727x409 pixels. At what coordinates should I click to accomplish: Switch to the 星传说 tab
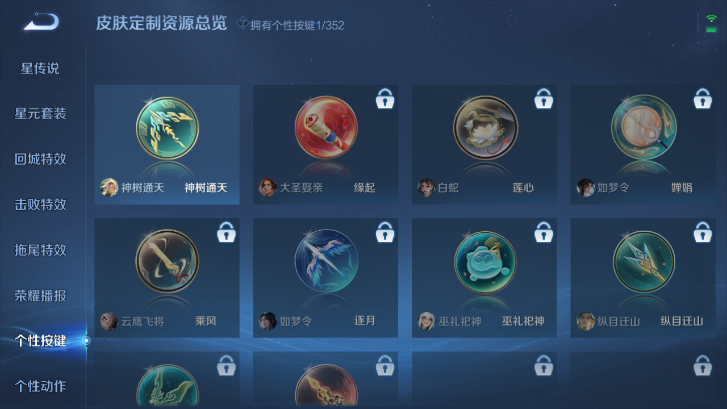coord(40,69)
